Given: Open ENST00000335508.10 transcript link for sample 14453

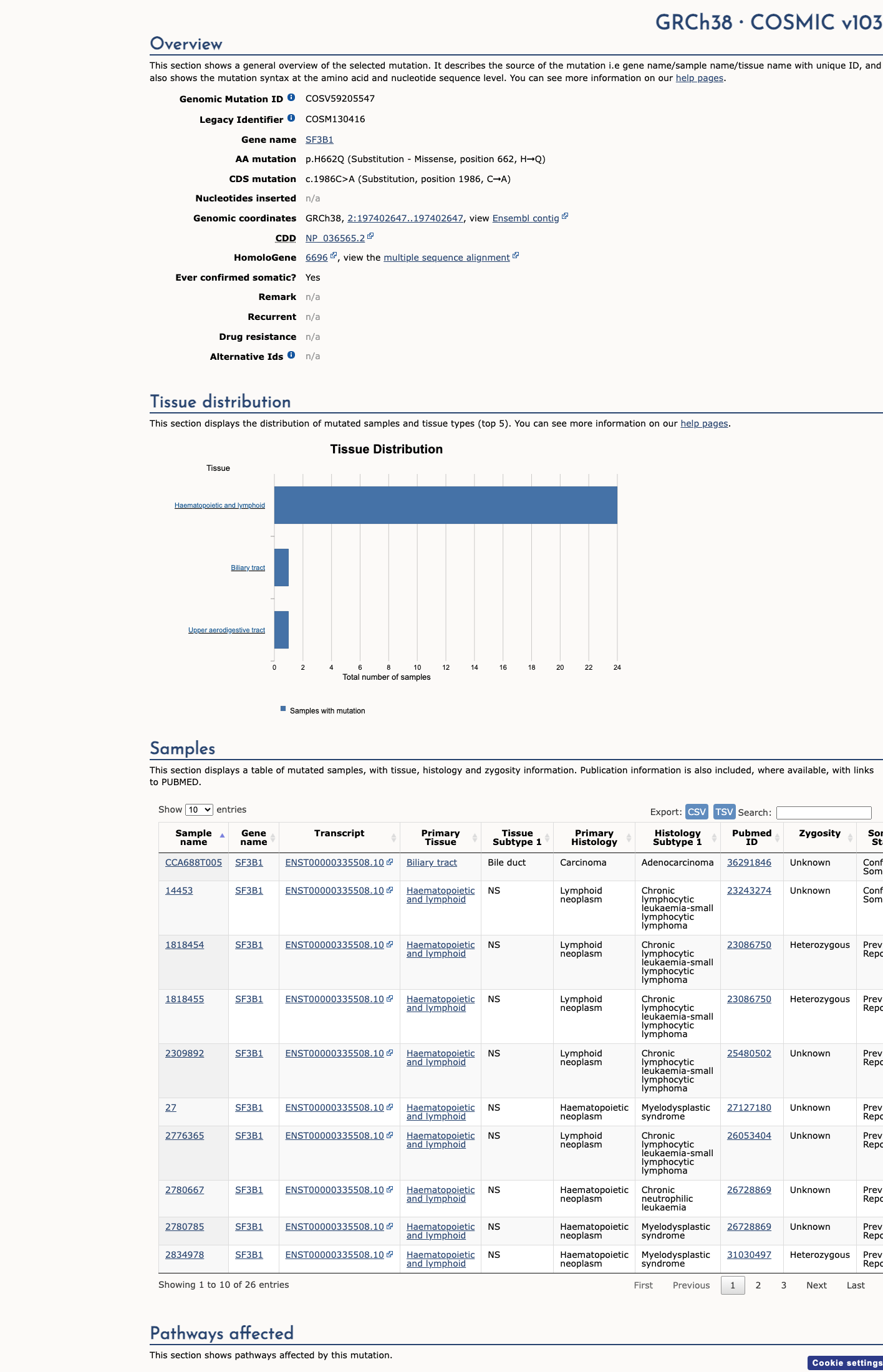Looking at the screenshot, I should (334, 891).
